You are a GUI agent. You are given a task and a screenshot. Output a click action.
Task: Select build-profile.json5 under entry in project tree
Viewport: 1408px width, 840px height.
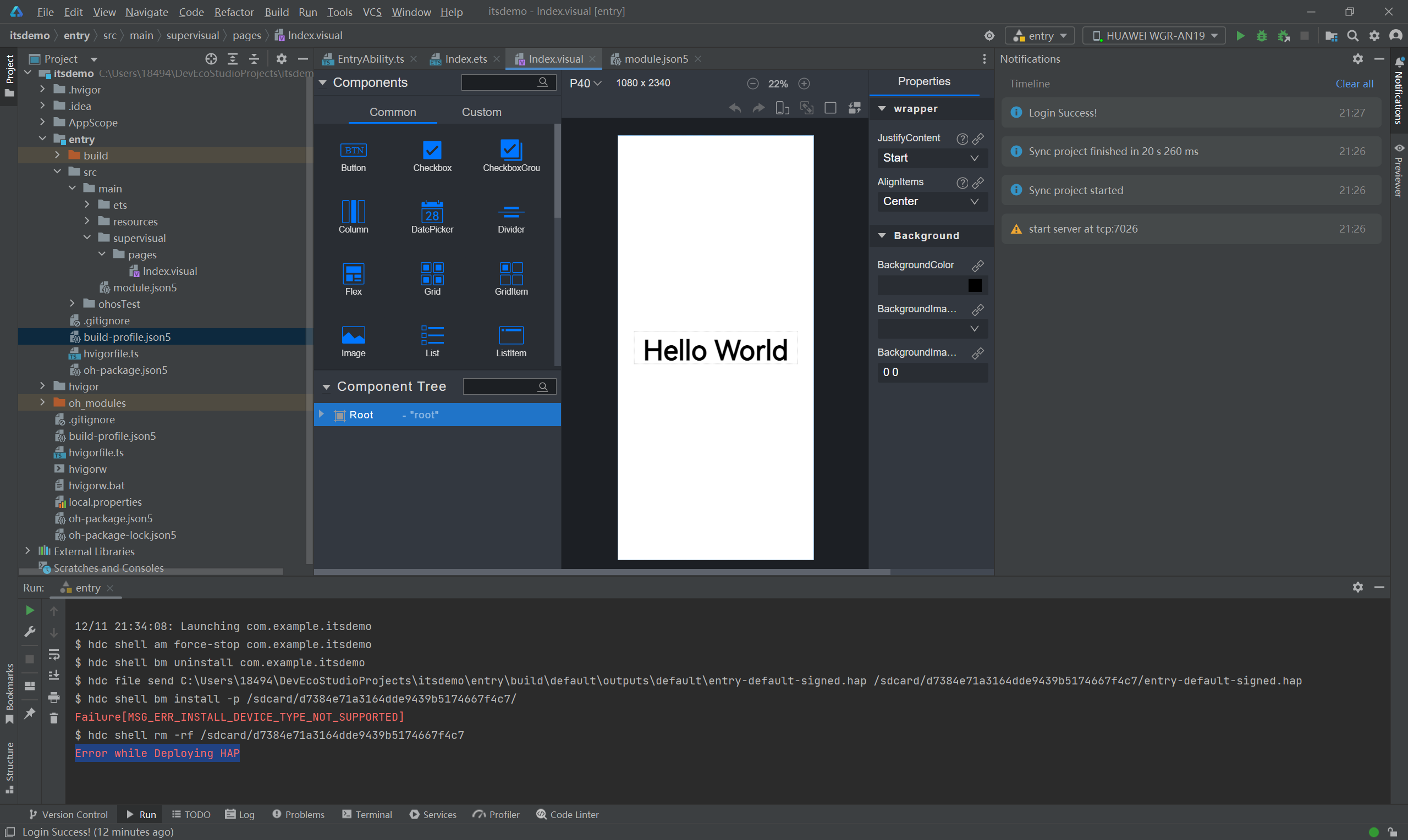coord(127,337)
